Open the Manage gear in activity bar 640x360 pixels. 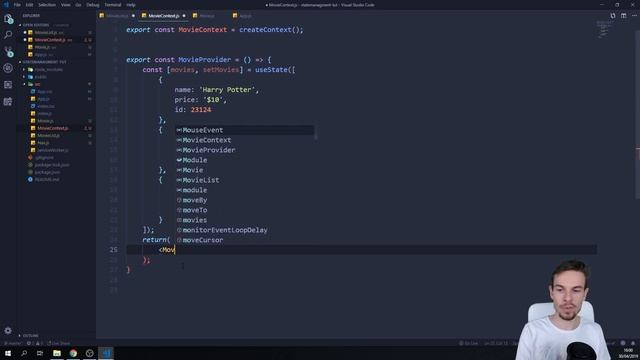(8, 330)
